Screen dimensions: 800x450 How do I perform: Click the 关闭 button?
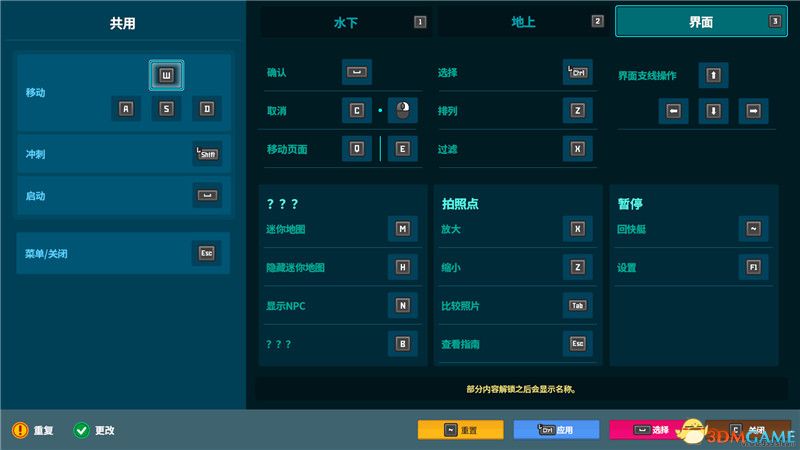coord(749,430)
